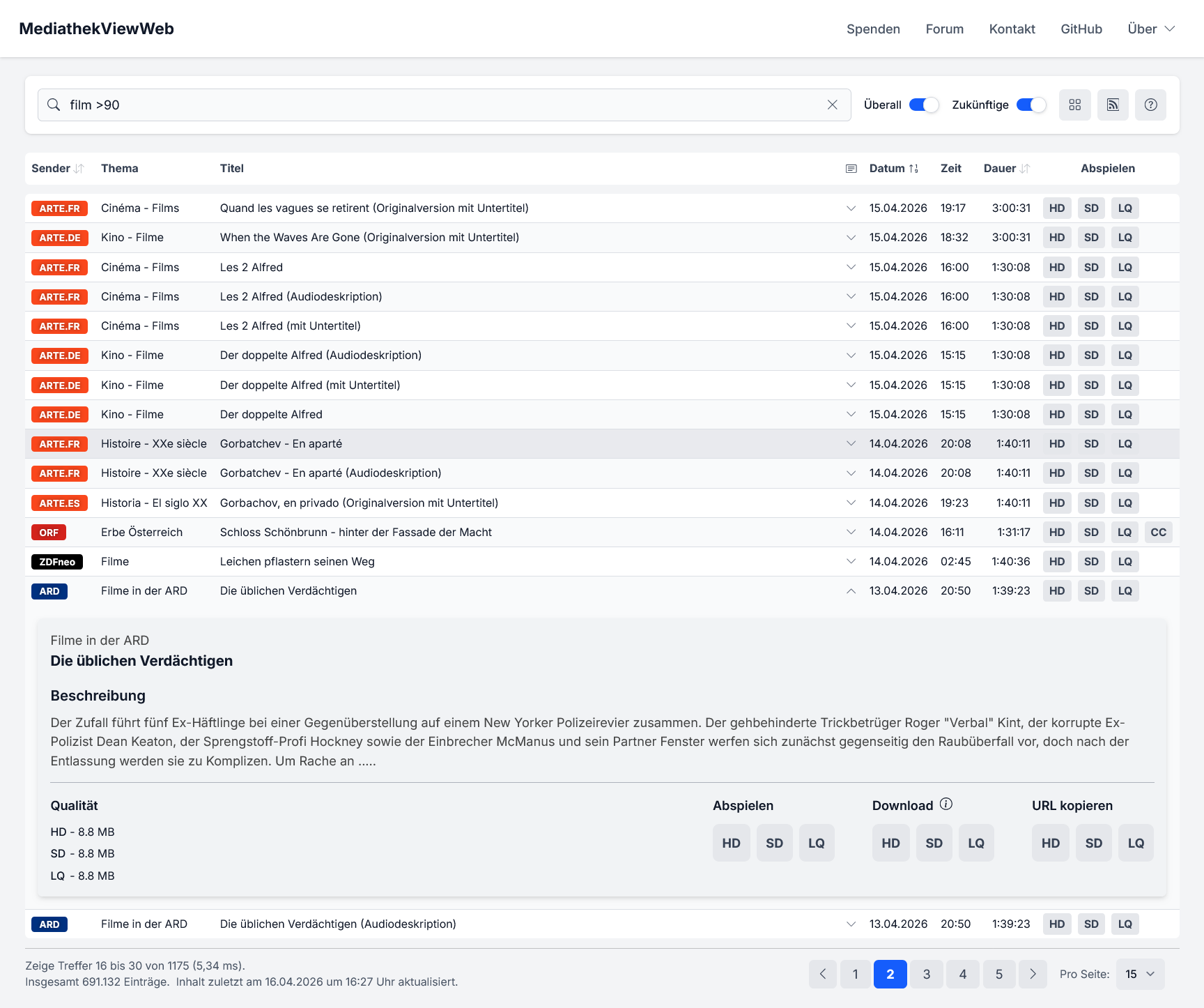1204x1008 pixels.
Task: Open the Über dropdown menu
Action: point(1151,29)
